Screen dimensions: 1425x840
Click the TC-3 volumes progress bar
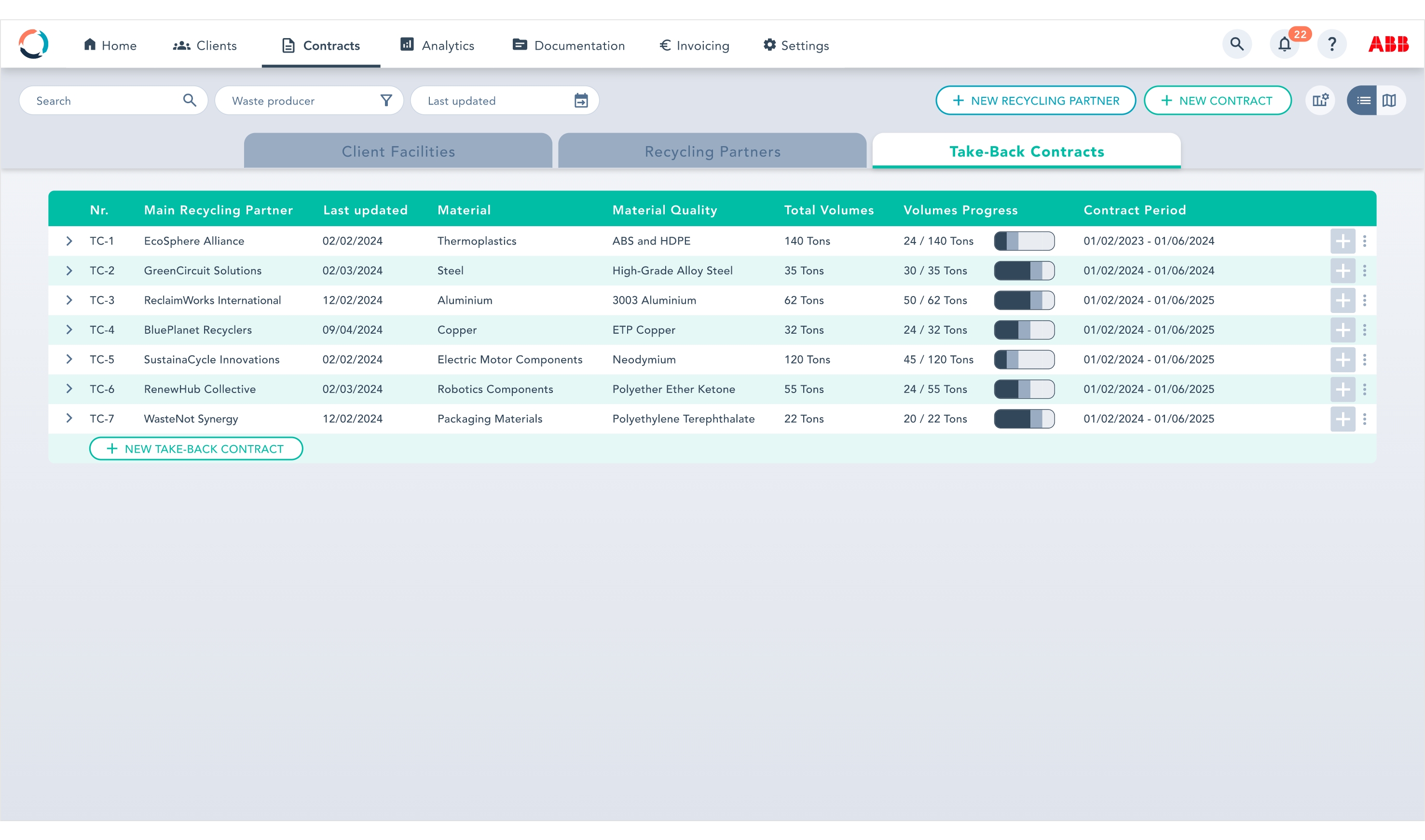1024,300
